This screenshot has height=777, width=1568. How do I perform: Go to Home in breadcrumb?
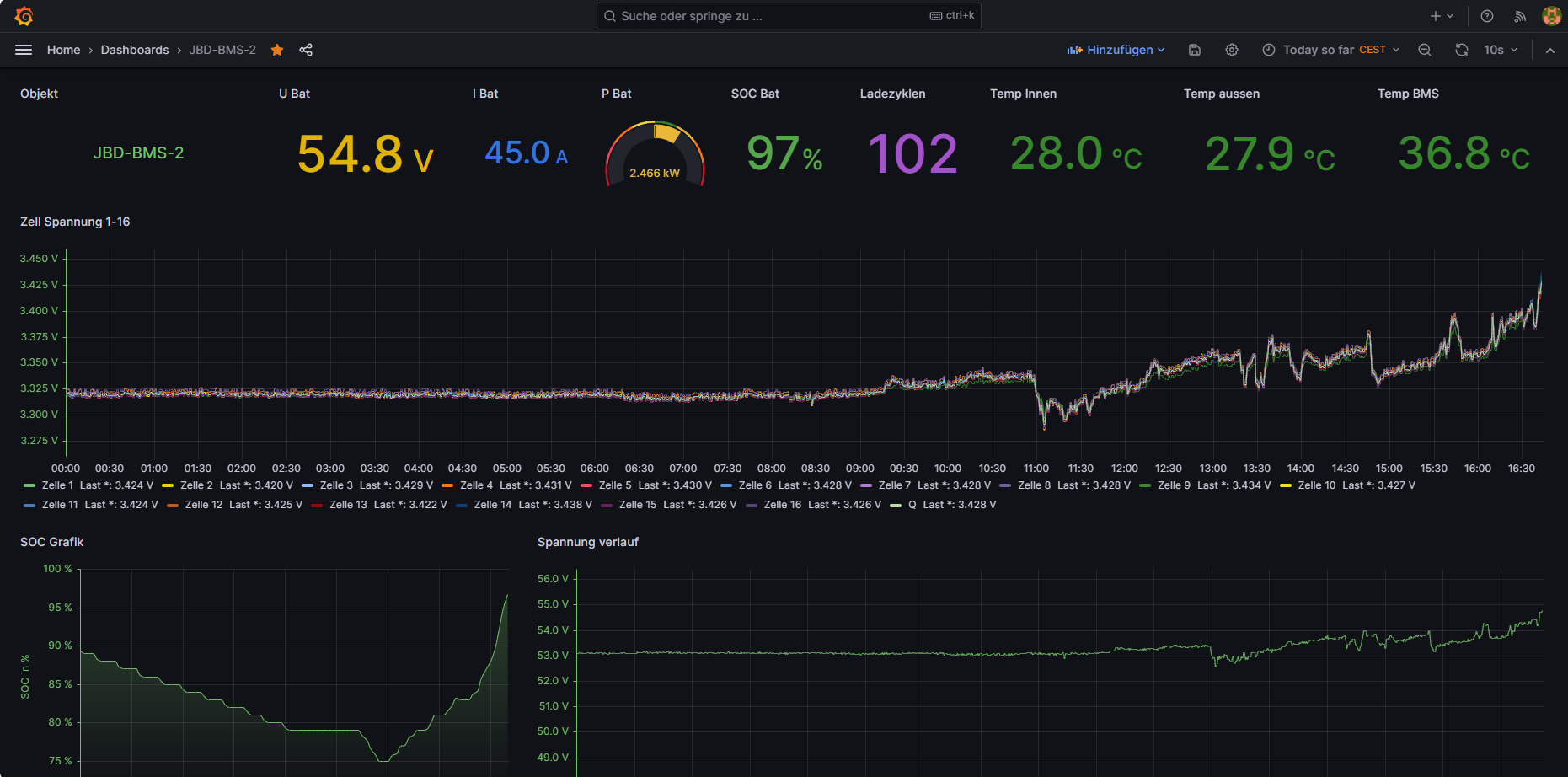coord(63,50)
